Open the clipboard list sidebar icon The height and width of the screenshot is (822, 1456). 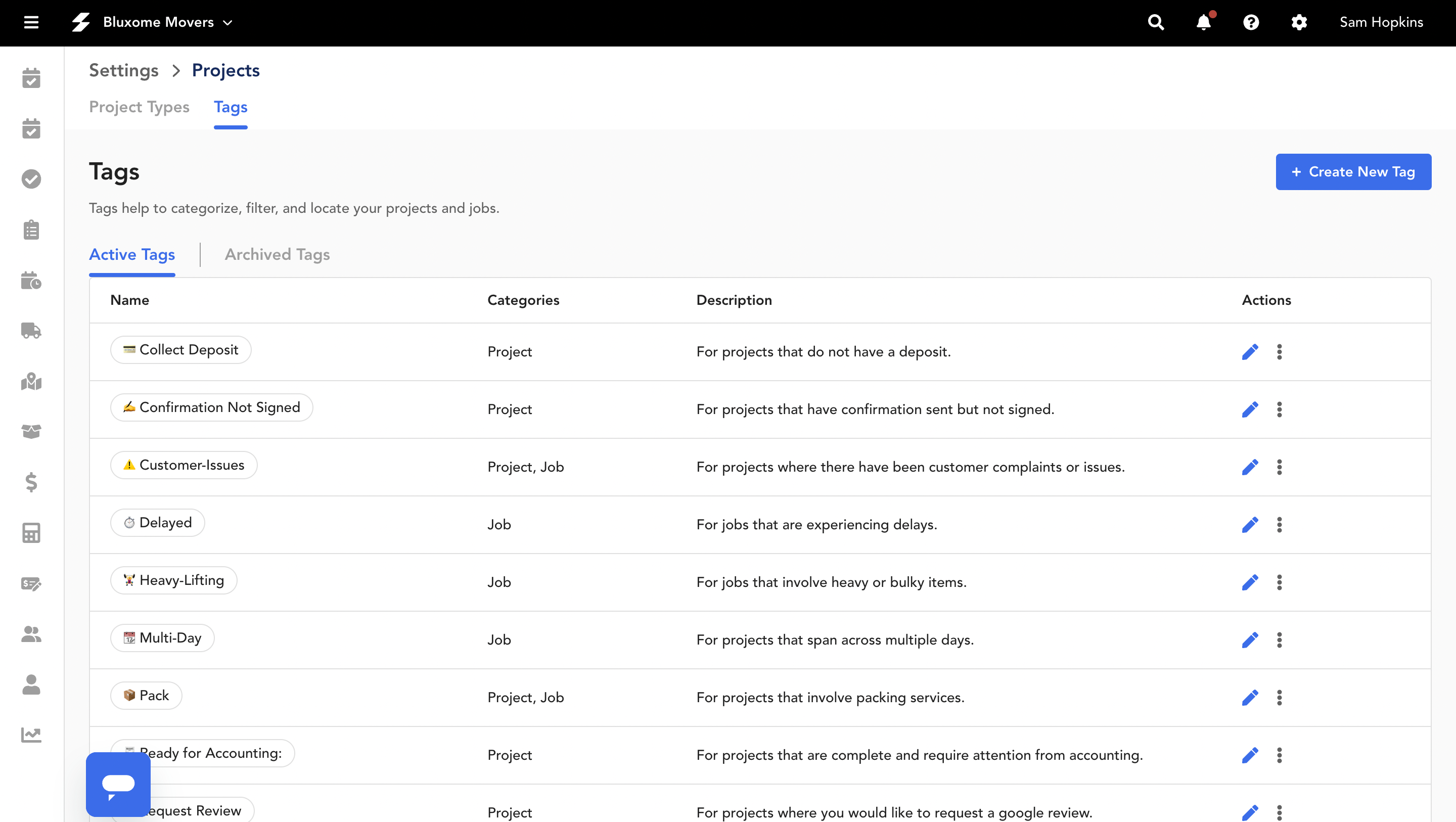point(31,230)
